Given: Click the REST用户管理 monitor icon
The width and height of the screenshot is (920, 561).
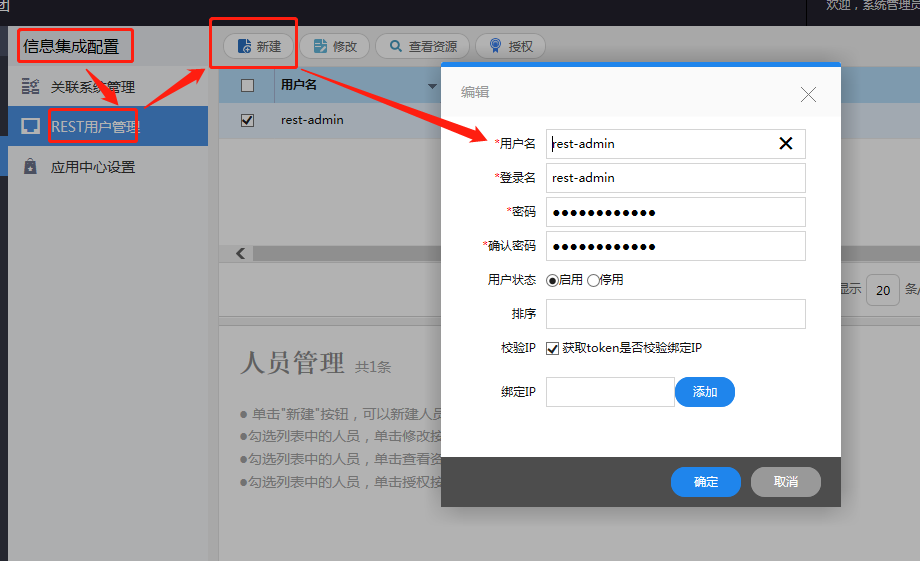Looking at the screenshot, I should (x=31, y=126).
